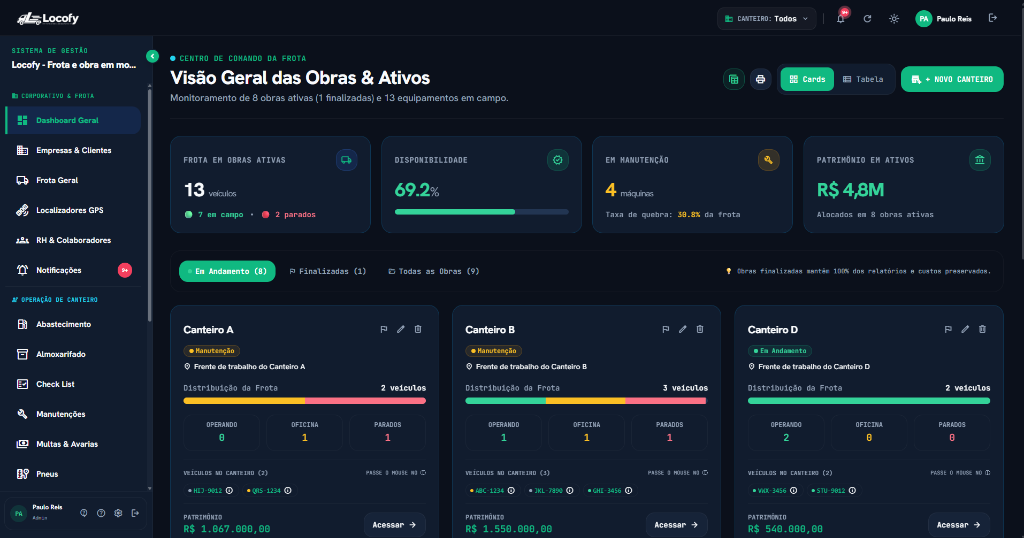
Task: Switch to Cards view
Action: coord(807,79)
